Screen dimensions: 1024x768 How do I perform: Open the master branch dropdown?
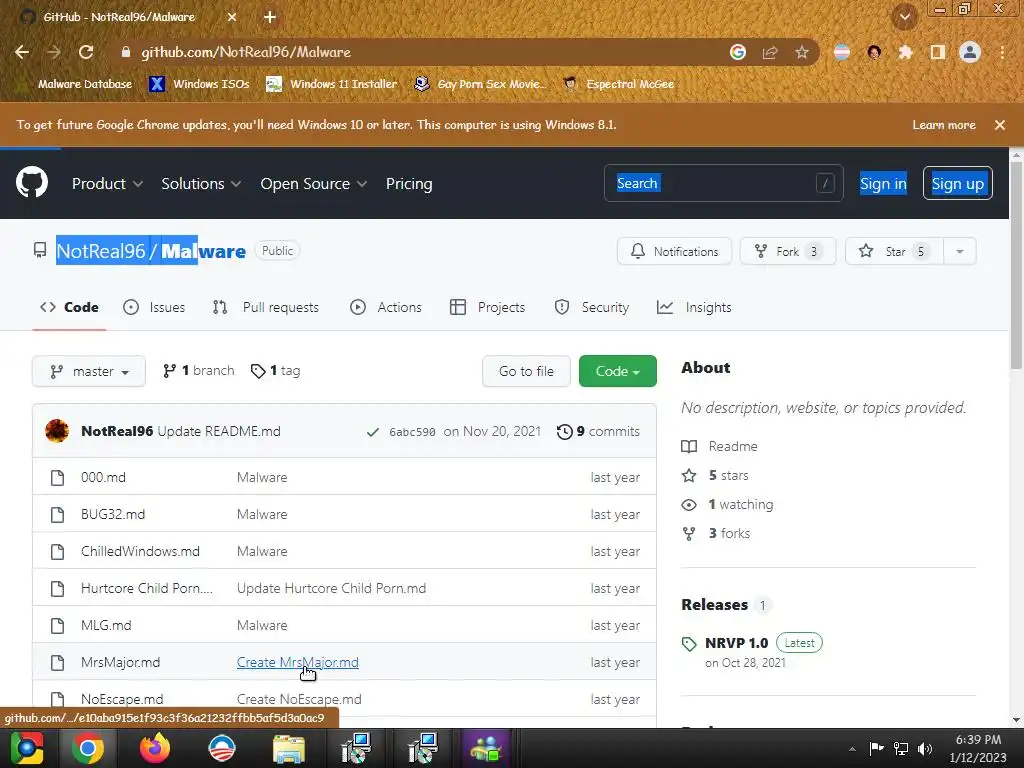tap(89, 372)
